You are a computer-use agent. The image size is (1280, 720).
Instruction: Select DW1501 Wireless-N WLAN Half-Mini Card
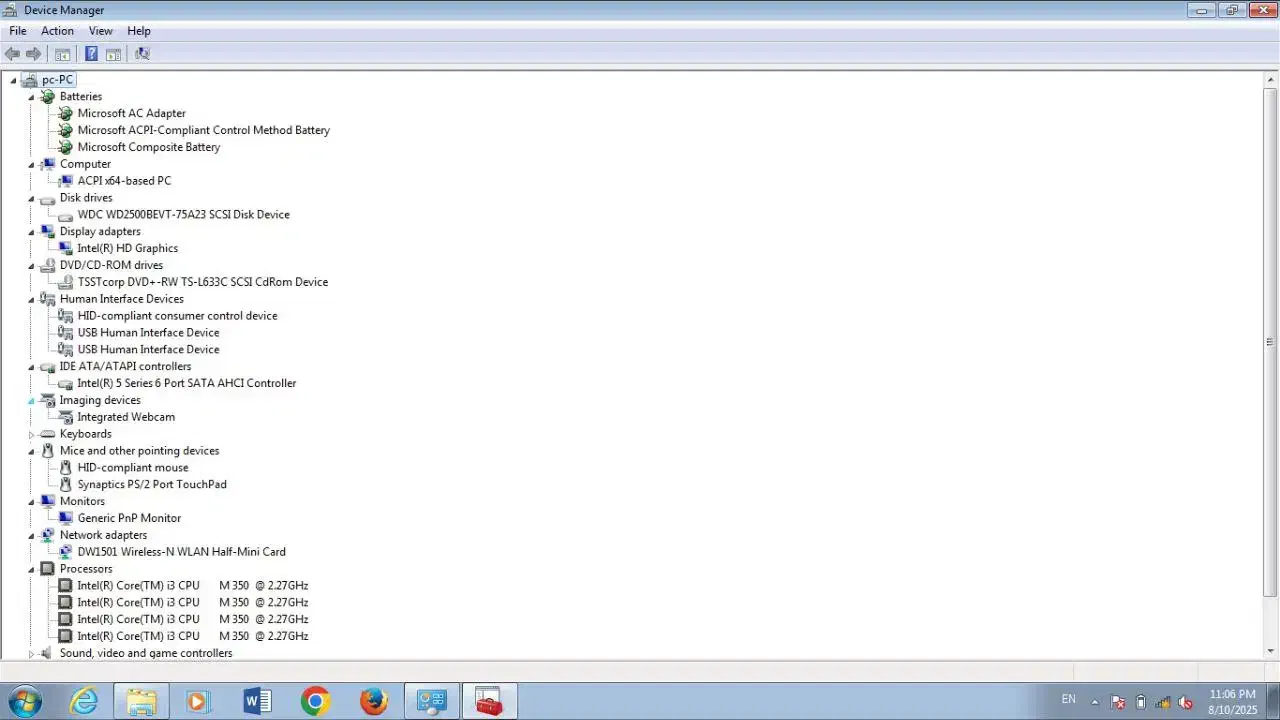tap(181, 552)
